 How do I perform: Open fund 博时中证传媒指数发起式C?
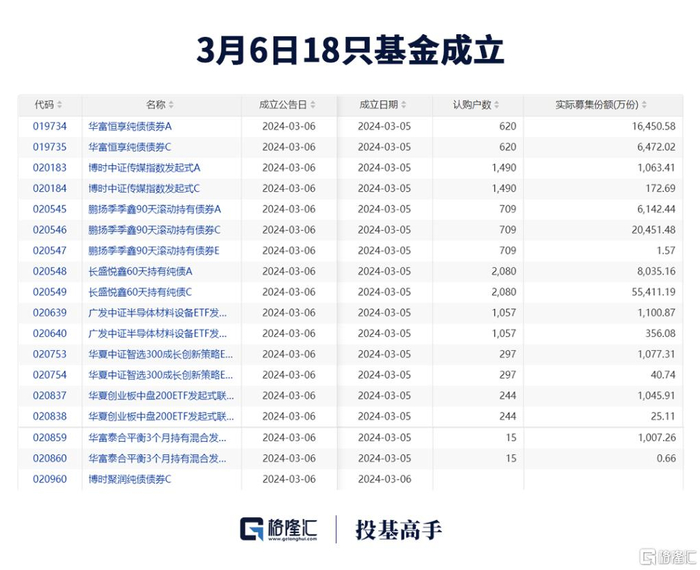[144, 188]
